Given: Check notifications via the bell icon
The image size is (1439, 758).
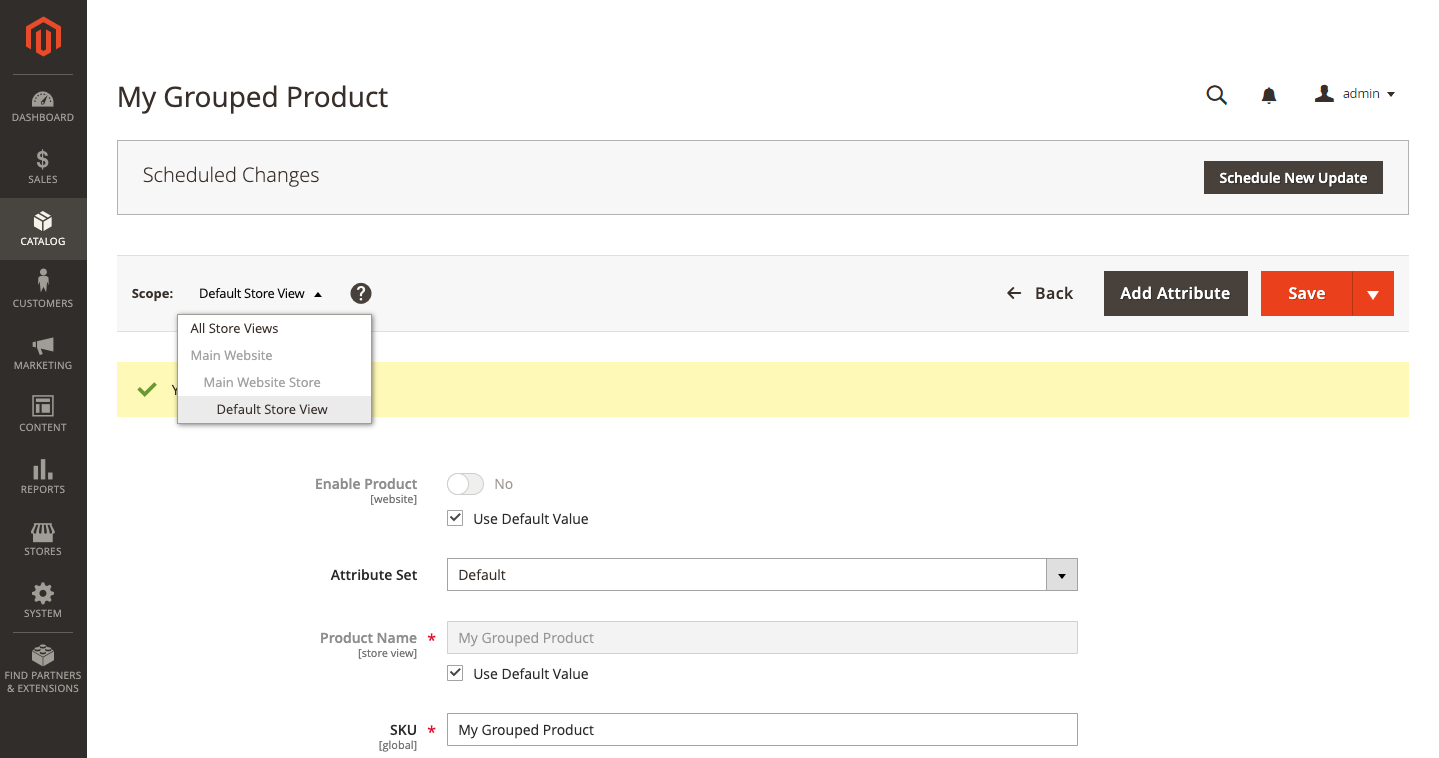Looking at the screenshot, I should coord(1268,94).
